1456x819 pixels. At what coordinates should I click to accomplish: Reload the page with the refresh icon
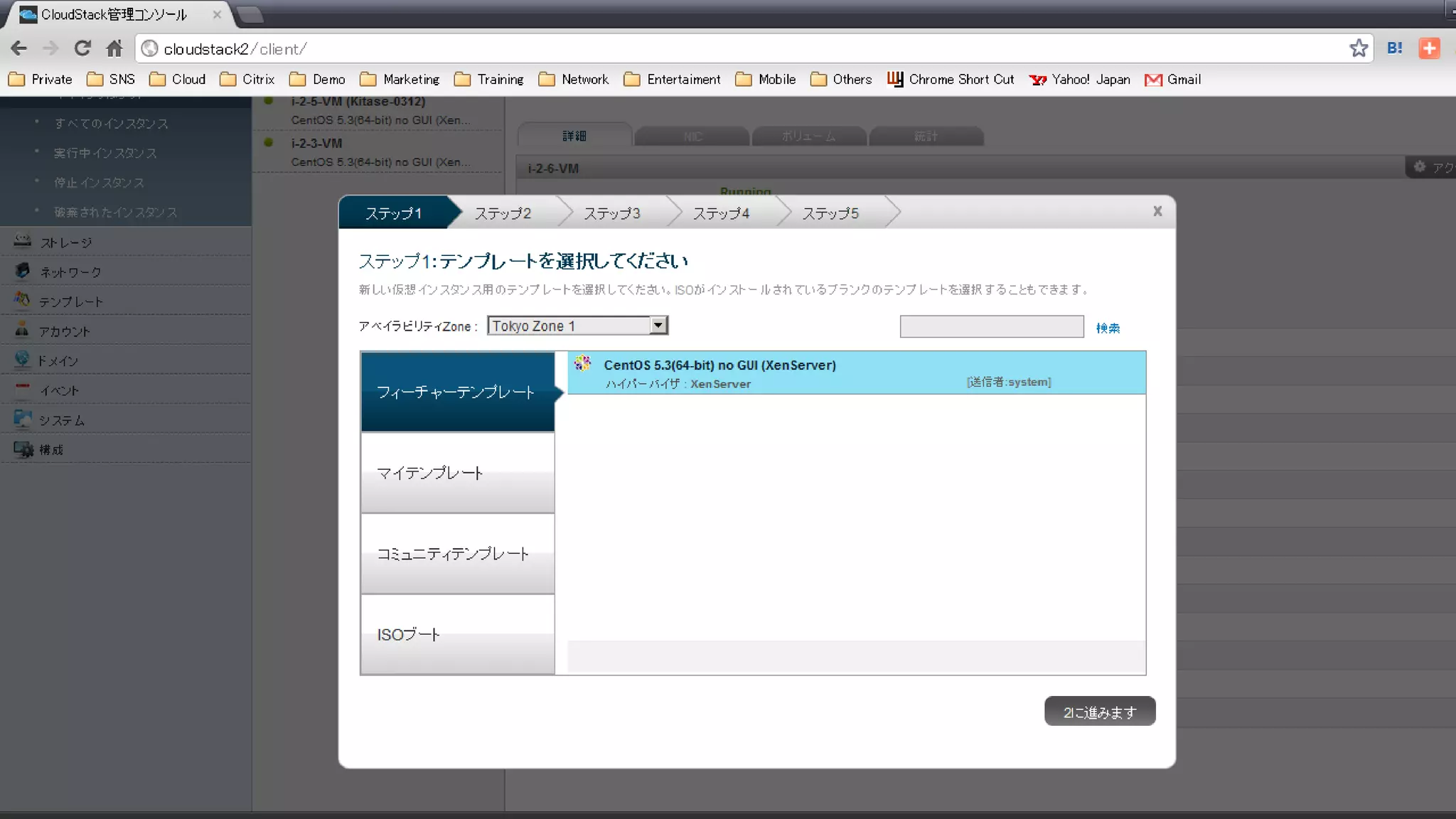tap(82, 48)
